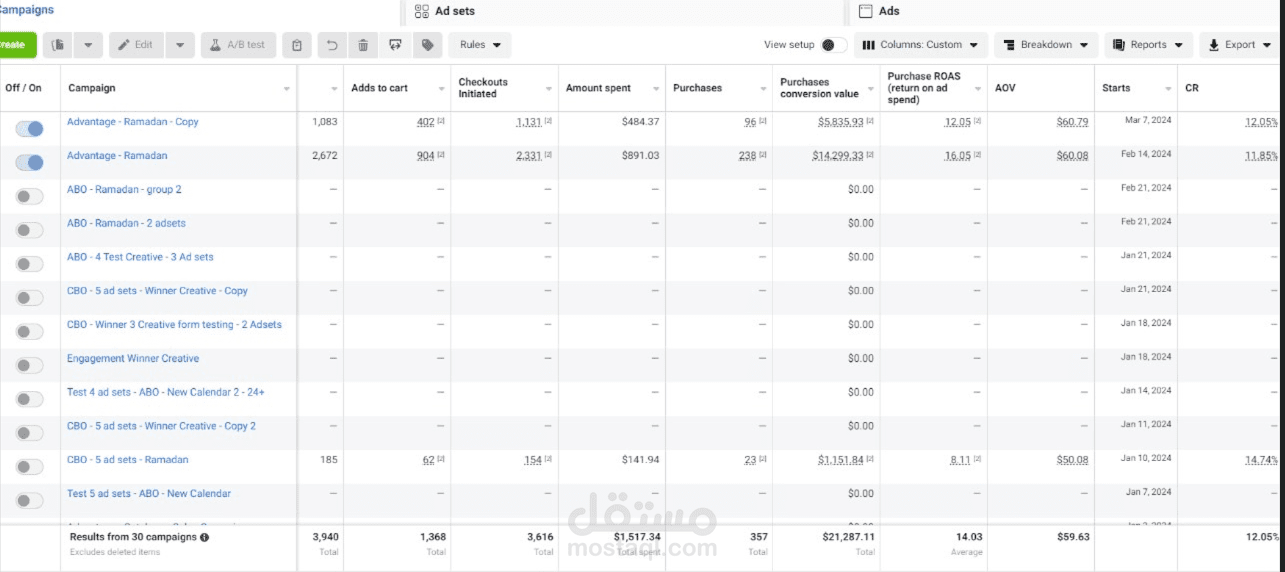
Task: Click the export-share icon next to trash
Action: 396,45
